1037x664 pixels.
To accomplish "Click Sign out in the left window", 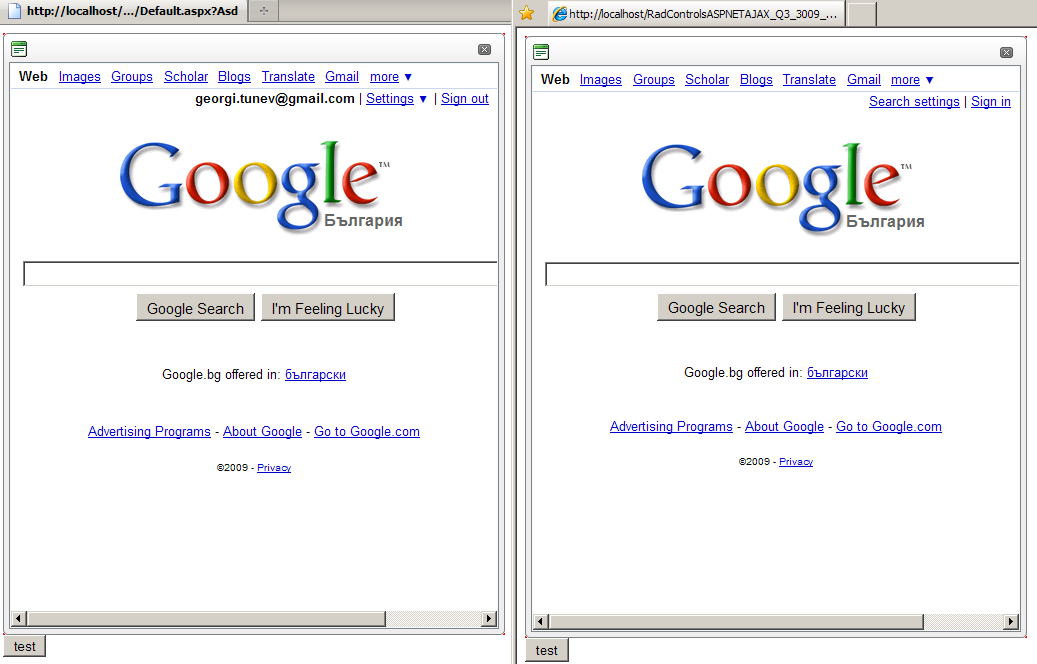I will pyautogui.click(x=465, y=99).
